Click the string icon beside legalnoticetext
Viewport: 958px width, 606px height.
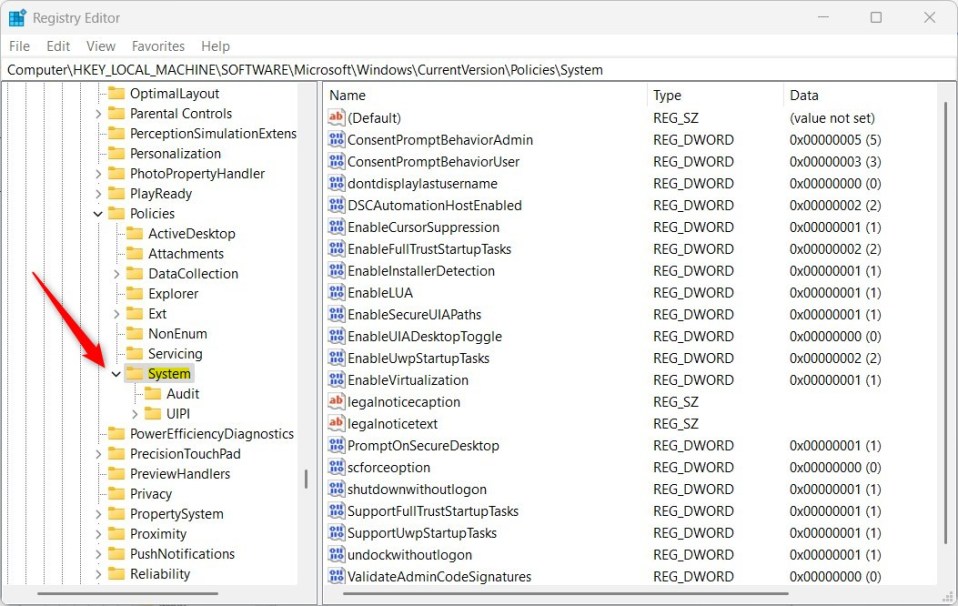click(337, 423)
